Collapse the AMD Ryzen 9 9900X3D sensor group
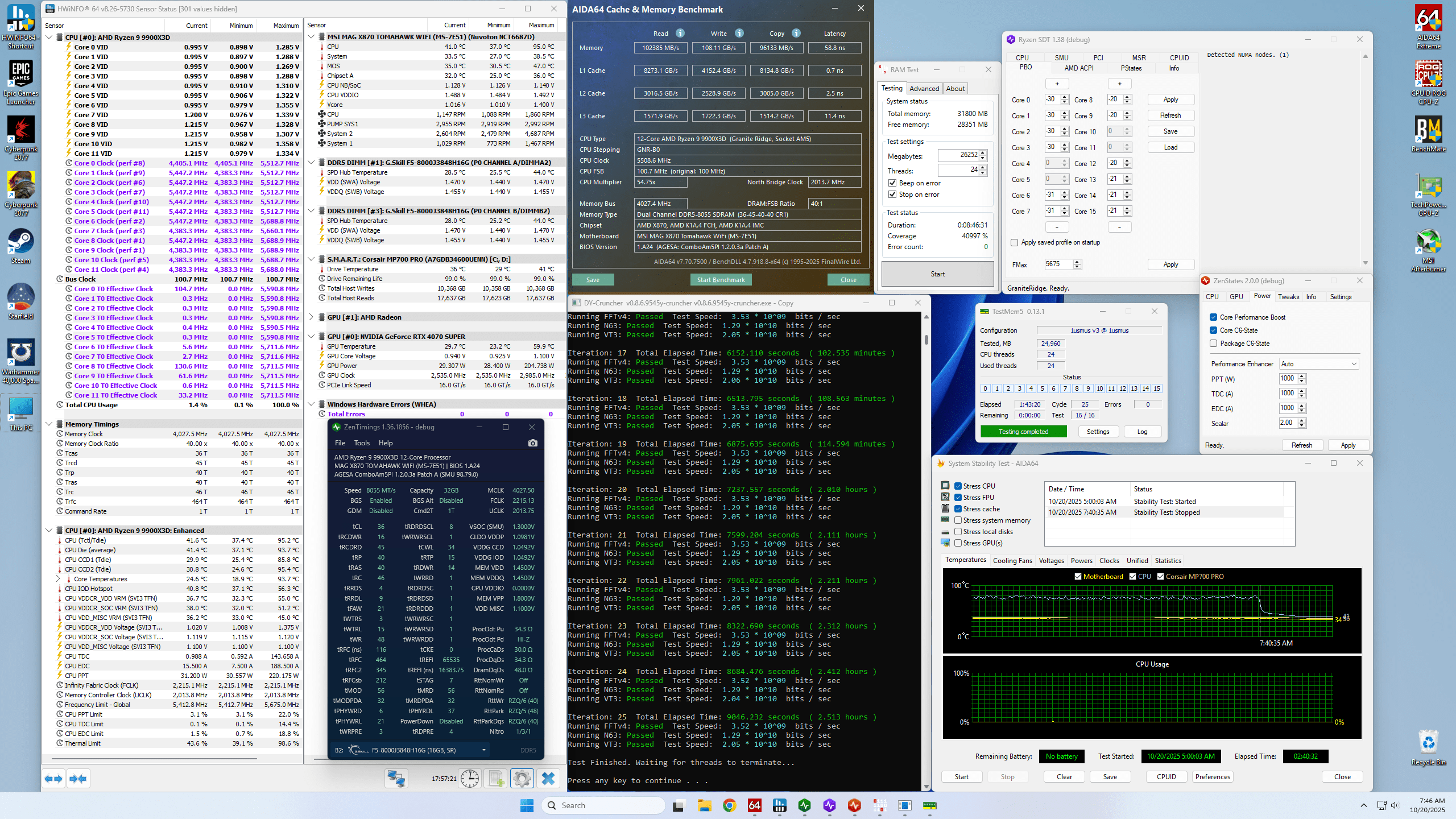Screen dimensions: 1456x819 50,37
